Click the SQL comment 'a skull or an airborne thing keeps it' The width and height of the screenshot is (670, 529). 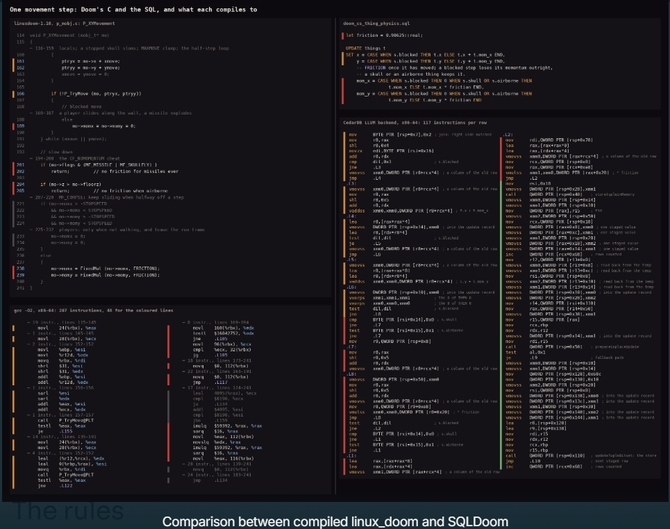[411, 74]
